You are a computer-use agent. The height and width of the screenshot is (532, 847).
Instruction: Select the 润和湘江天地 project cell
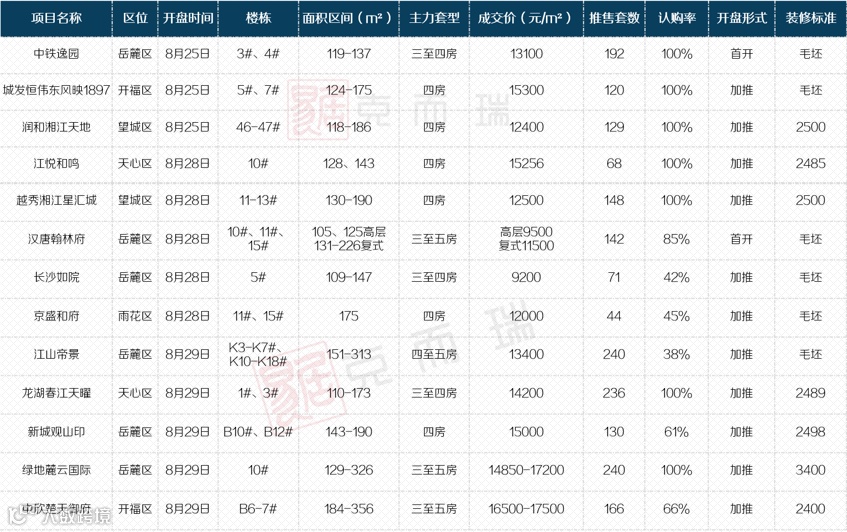click(57, 127)
